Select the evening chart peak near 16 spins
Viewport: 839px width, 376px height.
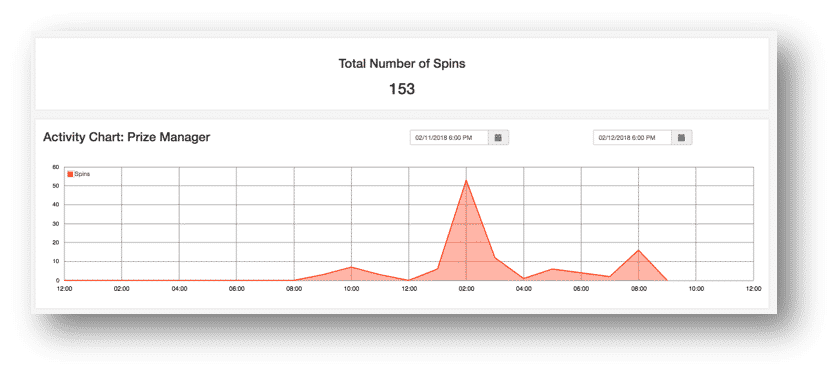[x=638, y=250]
